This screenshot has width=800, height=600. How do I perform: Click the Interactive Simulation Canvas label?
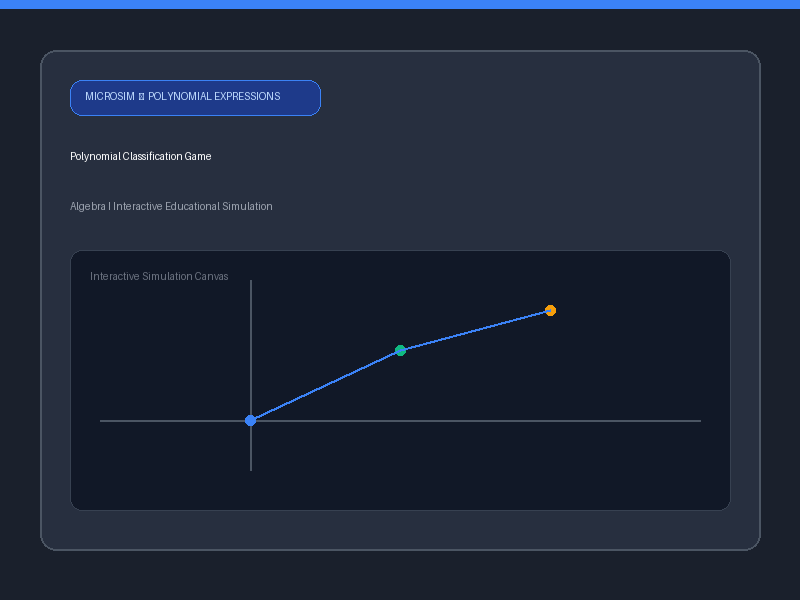pyautogui.click(x=159, y=276)
